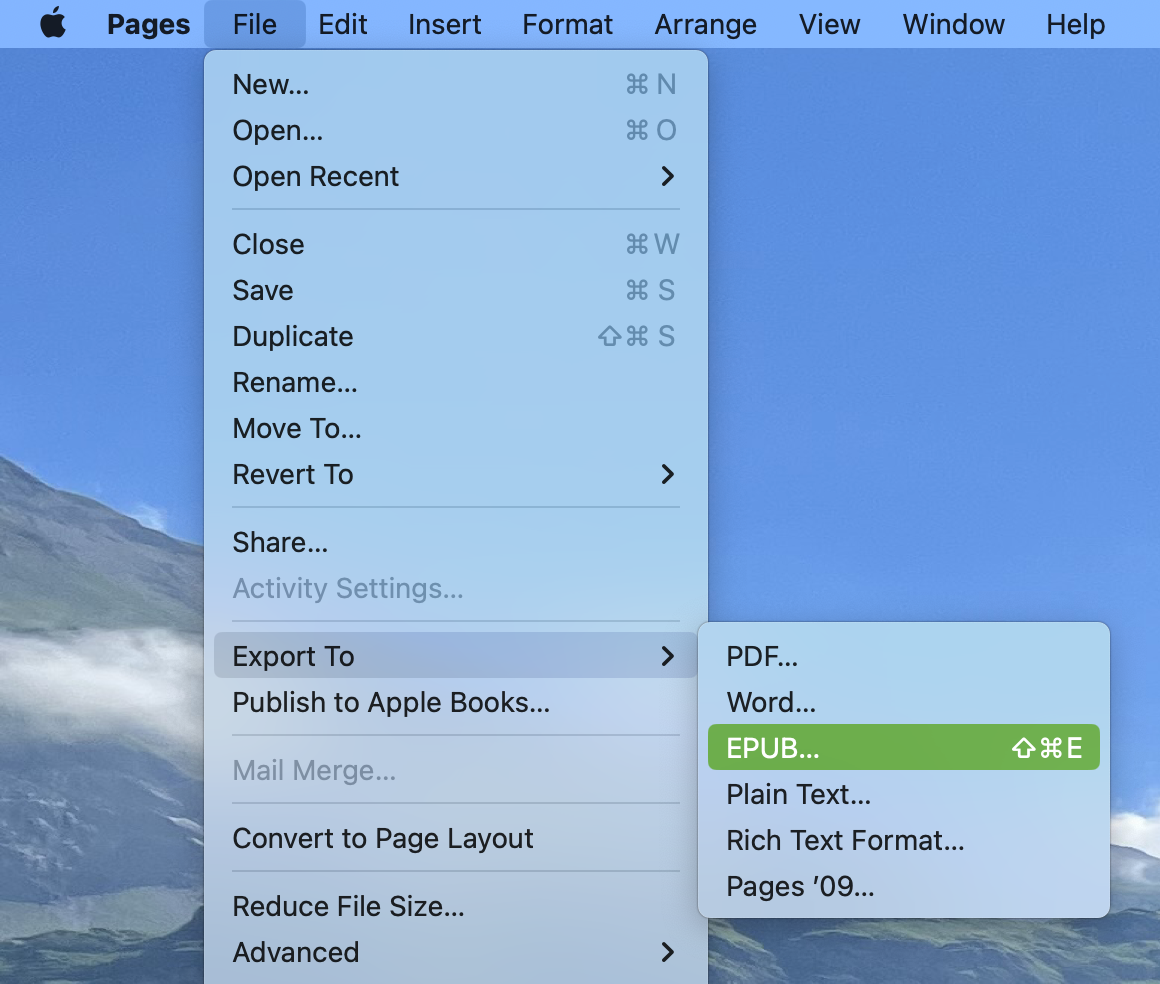Select Save in the File menu
The width and height of the screenshot is (1160, 984).
(x=456, y=290)
